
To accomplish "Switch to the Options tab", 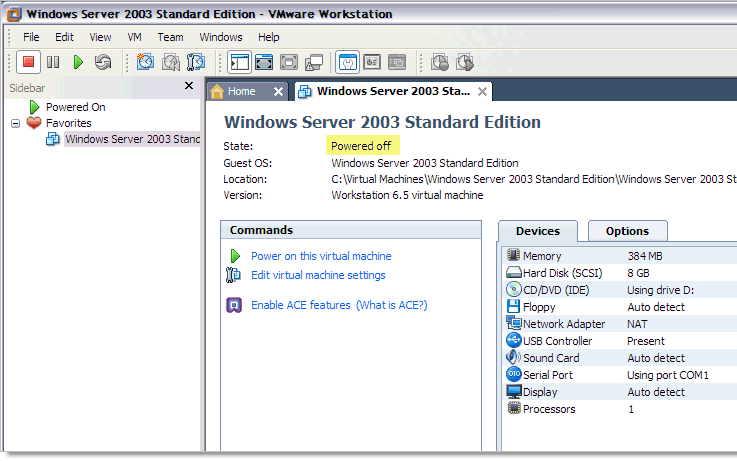I will 627,231.
